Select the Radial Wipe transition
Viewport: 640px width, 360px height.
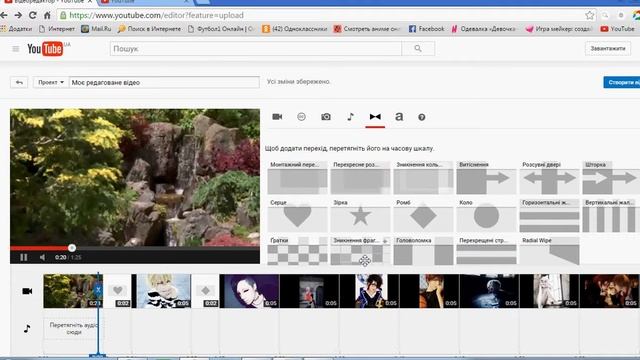point(549,251)
